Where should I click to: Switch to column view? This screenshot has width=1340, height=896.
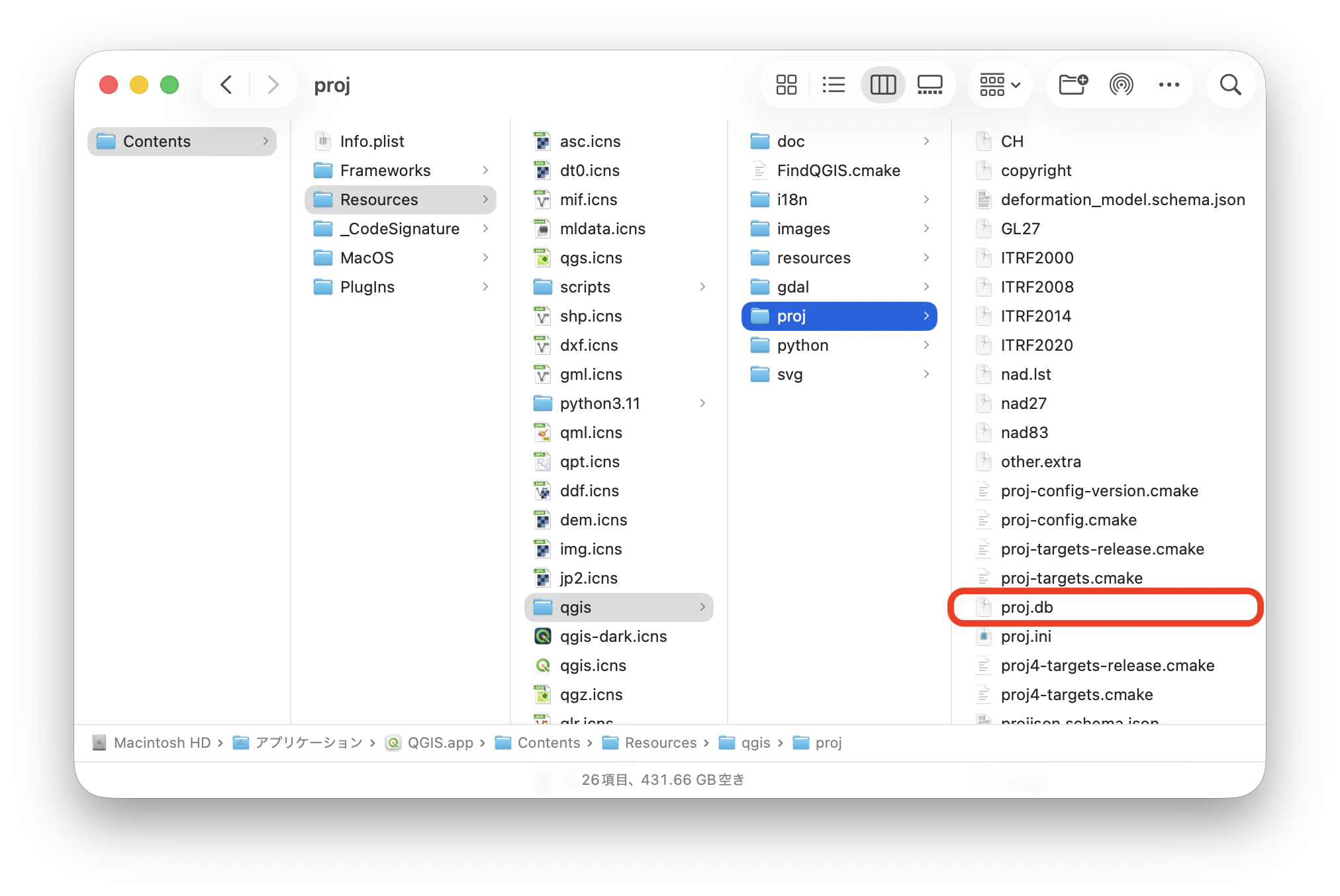coord(883,85)
